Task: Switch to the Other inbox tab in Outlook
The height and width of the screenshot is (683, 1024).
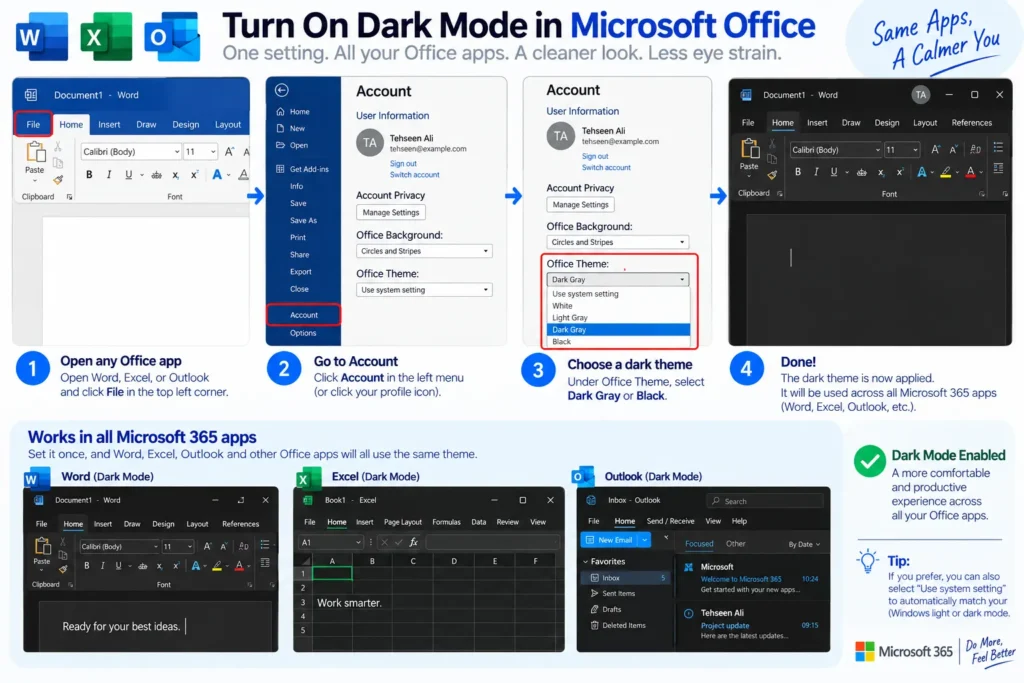Action: [x=735, y=543]
